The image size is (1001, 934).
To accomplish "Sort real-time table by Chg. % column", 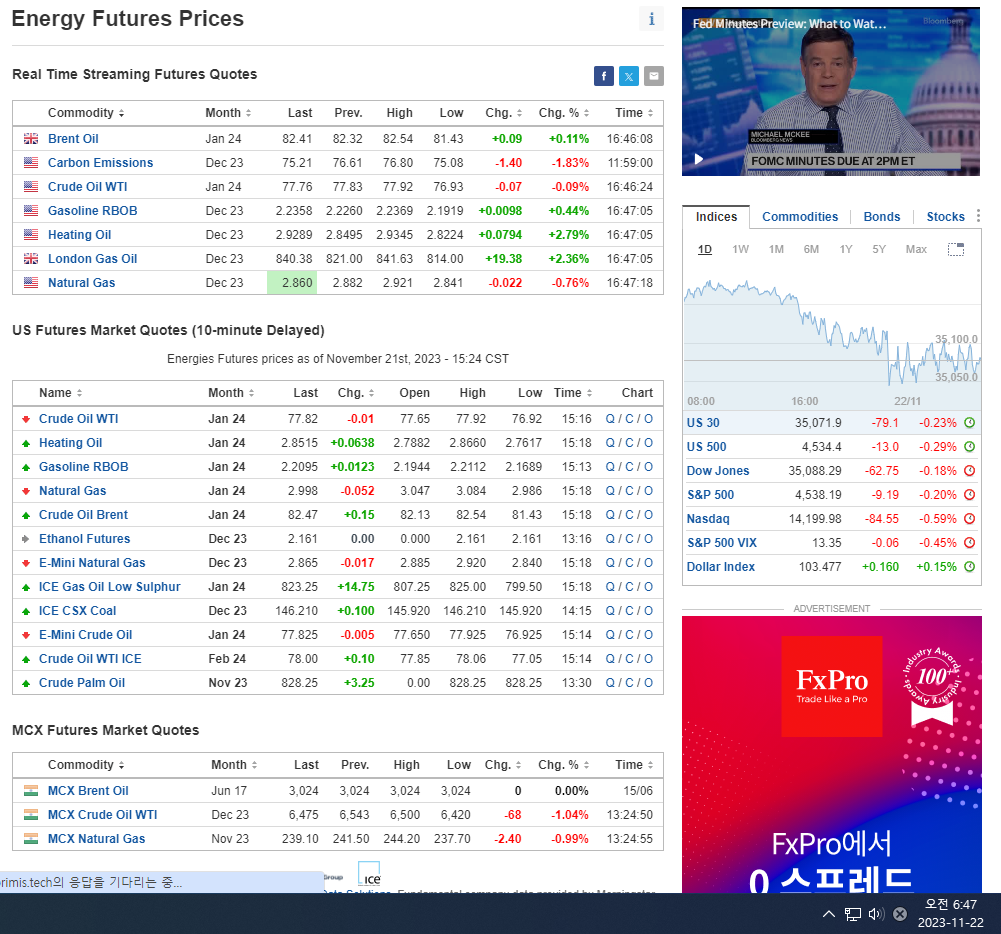I will [564, 113].
